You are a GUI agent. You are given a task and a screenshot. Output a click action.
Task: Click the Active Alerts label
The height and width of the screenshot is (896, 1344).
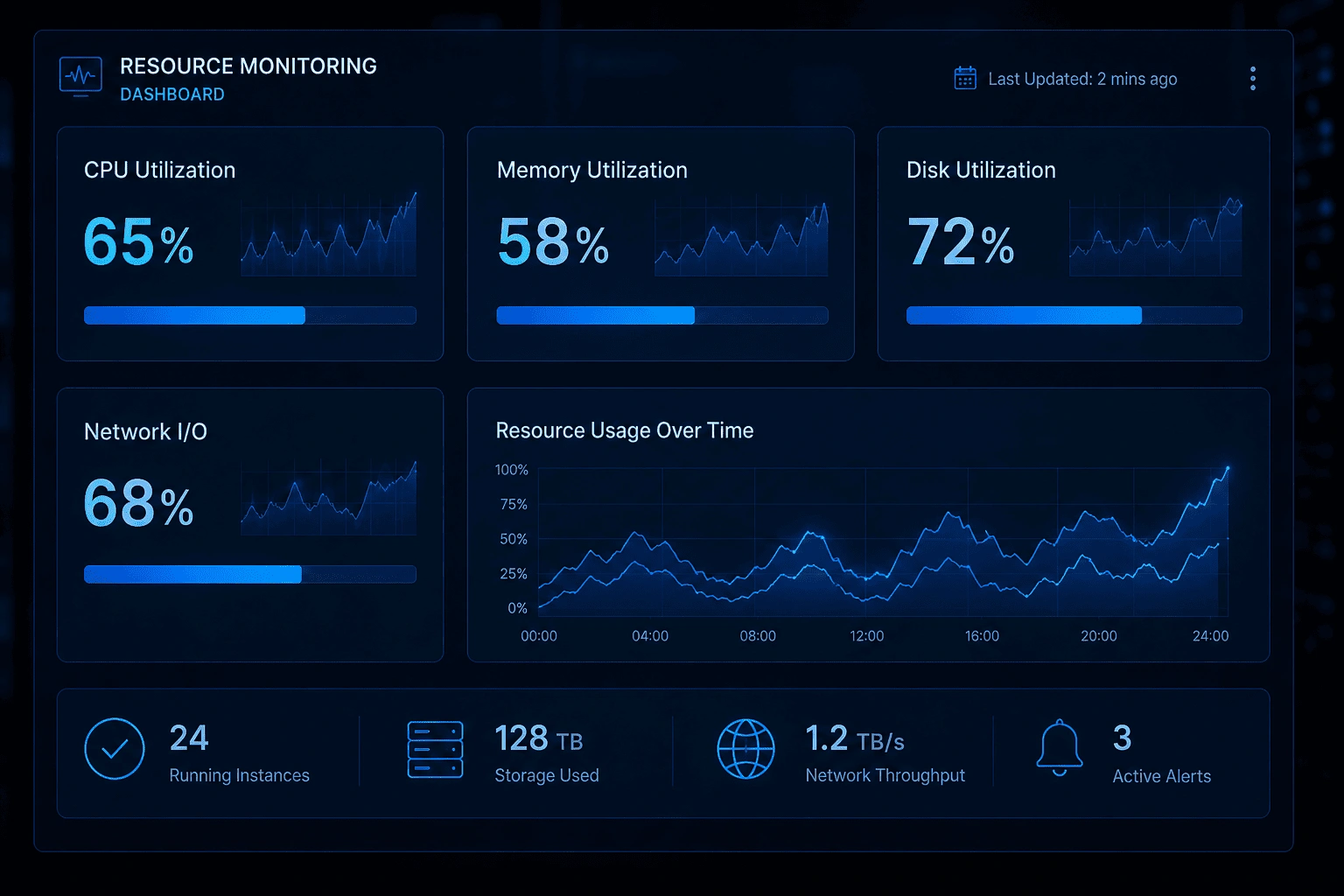tap(1162, 776)
